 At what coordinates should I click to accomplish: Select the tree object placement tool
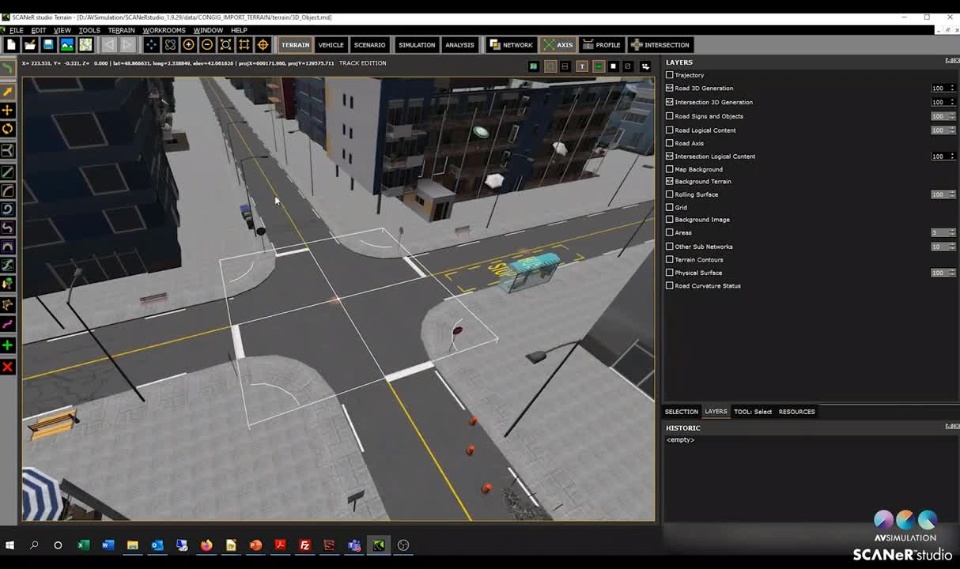(8, 284)
